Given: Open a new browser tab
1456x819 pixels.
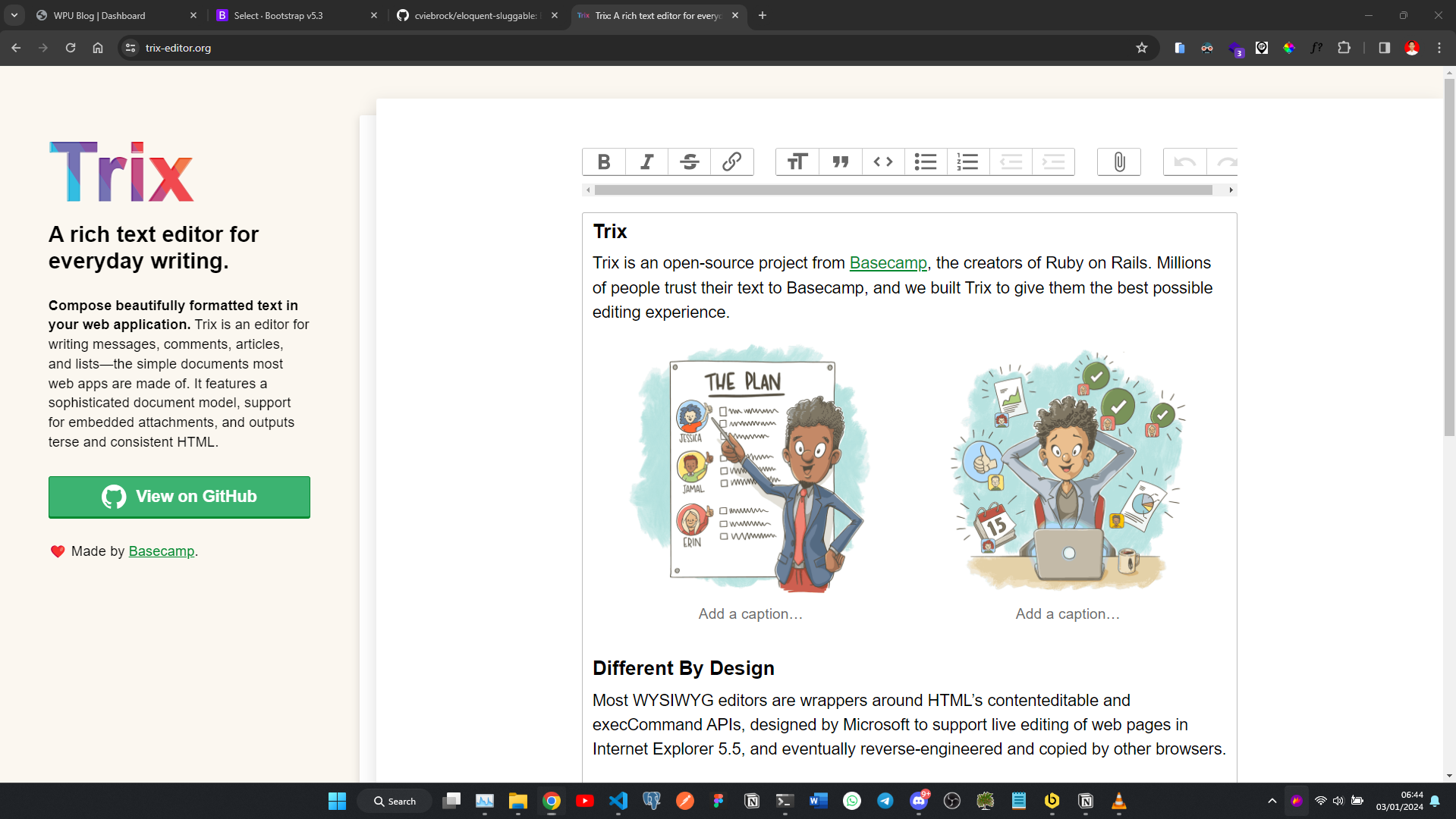Looking at the screenshot, I should (x=763, y=15).
